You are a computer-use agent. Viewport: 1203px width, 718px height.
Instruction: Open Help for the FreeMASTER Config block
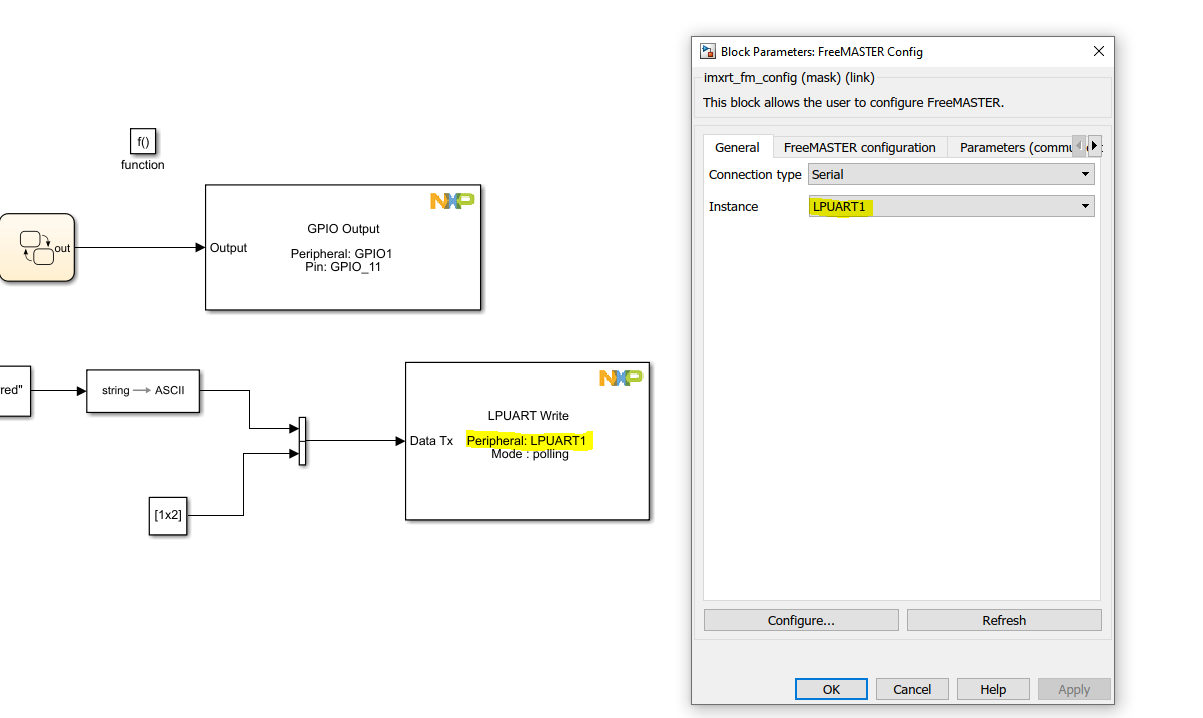click(x=992, y=688)
